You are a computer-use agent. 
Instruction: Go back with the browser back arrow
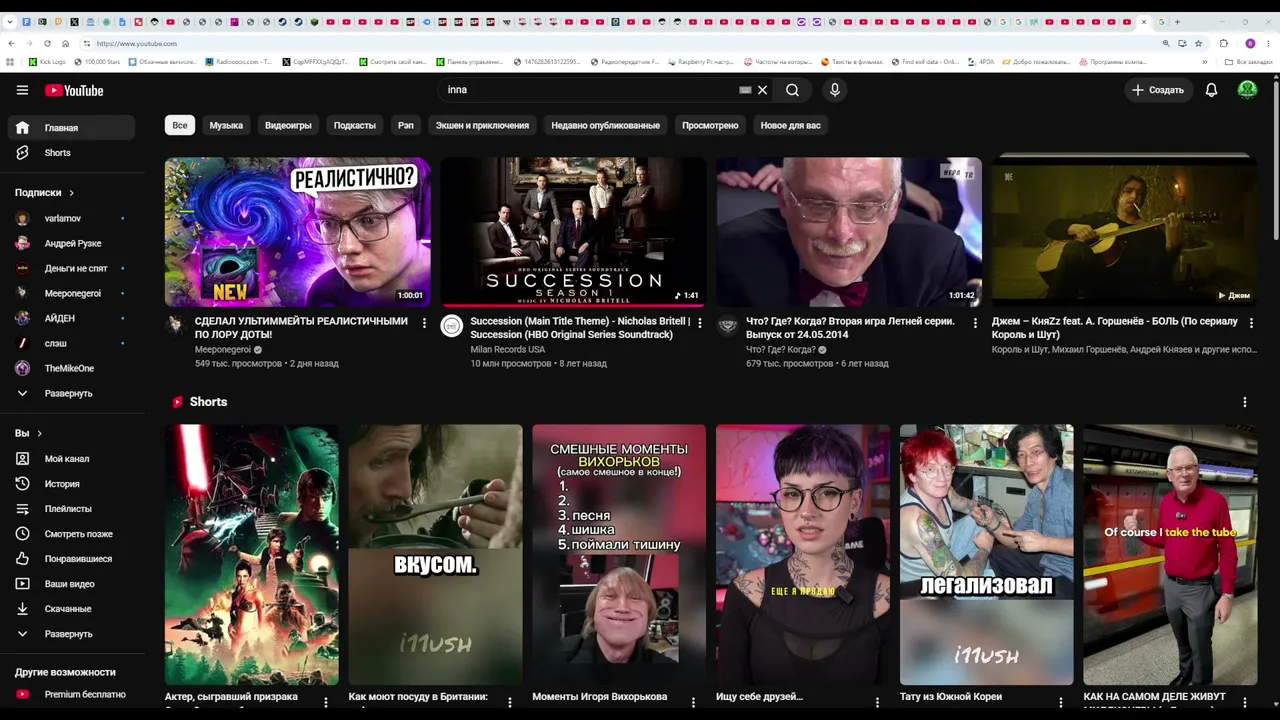(11, 44)
